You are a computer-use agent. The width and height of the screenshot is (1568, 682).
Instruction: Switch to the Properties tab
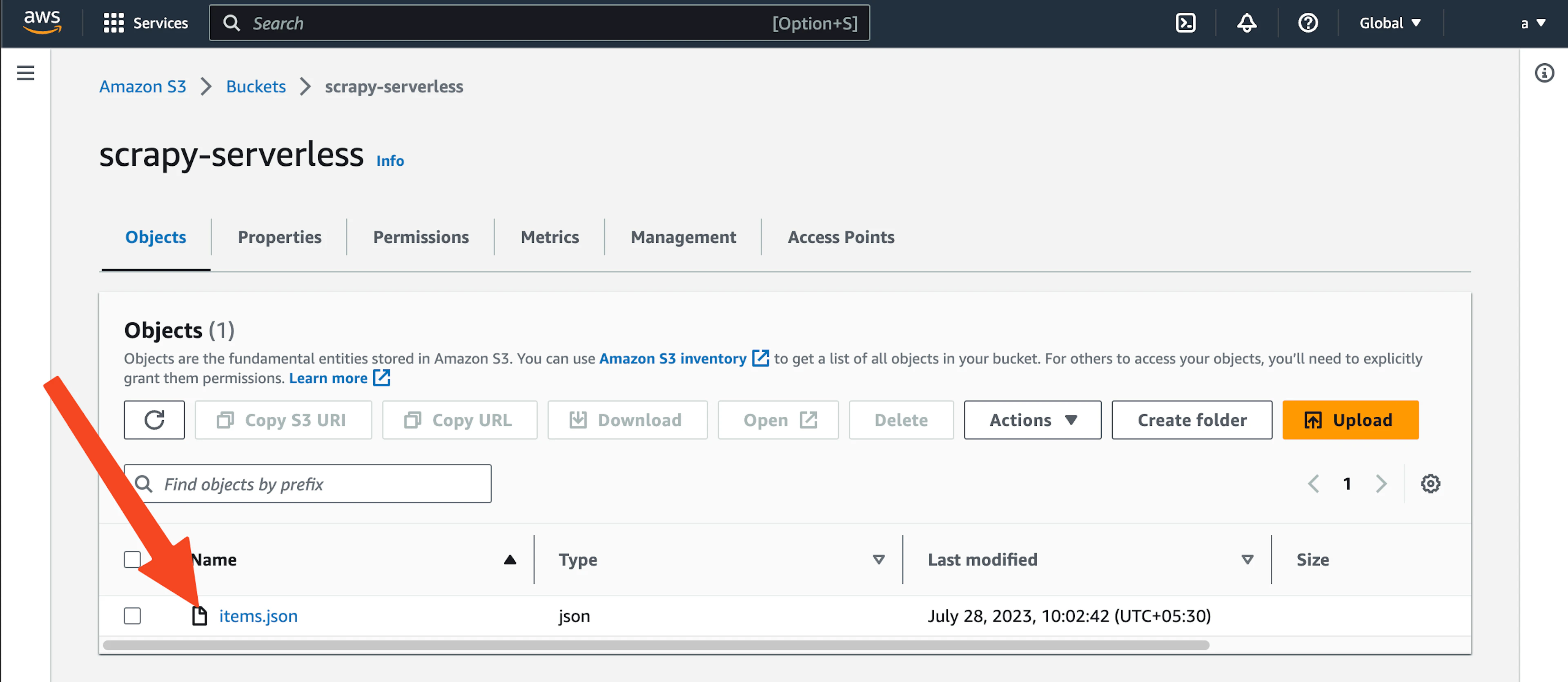tap(279, 237)
